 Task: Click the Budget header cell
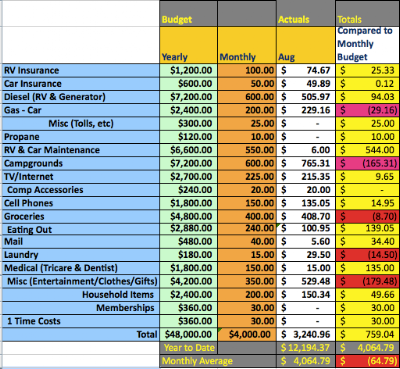(189, 13)
